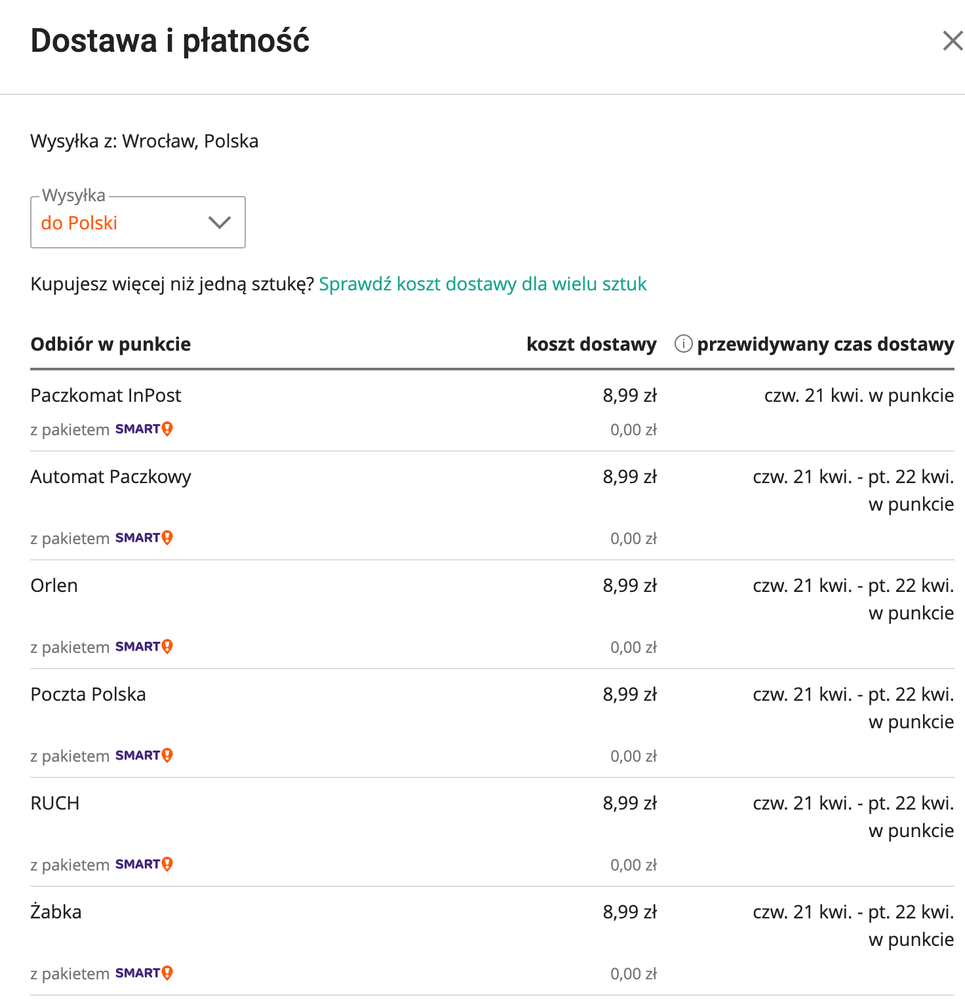The width and height of the screenshot is (965, 999).
Task: Click the SMART logo under Żabka
Action: [x=144, y=973]
